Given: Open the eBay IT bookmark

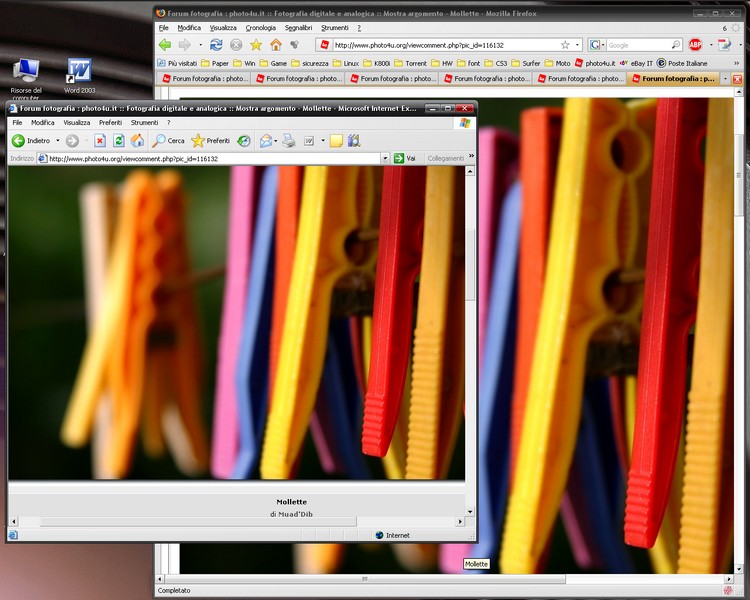Looking at the screenshot, I should (x=636, y=63).
